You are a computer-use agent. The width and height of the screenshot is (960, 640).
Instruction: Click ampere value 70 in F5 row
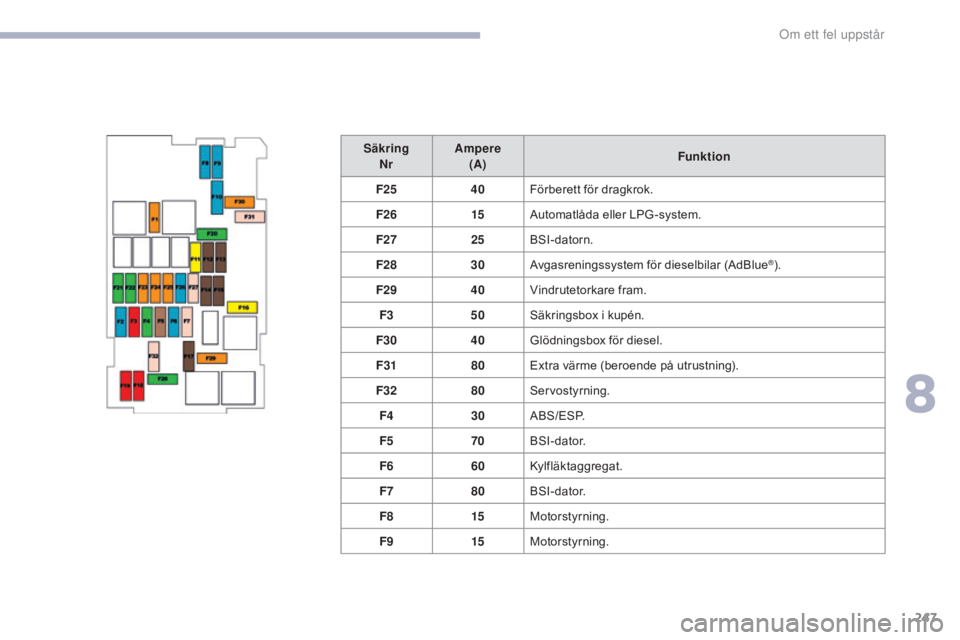pyautogui.click(x=478, y=441)
